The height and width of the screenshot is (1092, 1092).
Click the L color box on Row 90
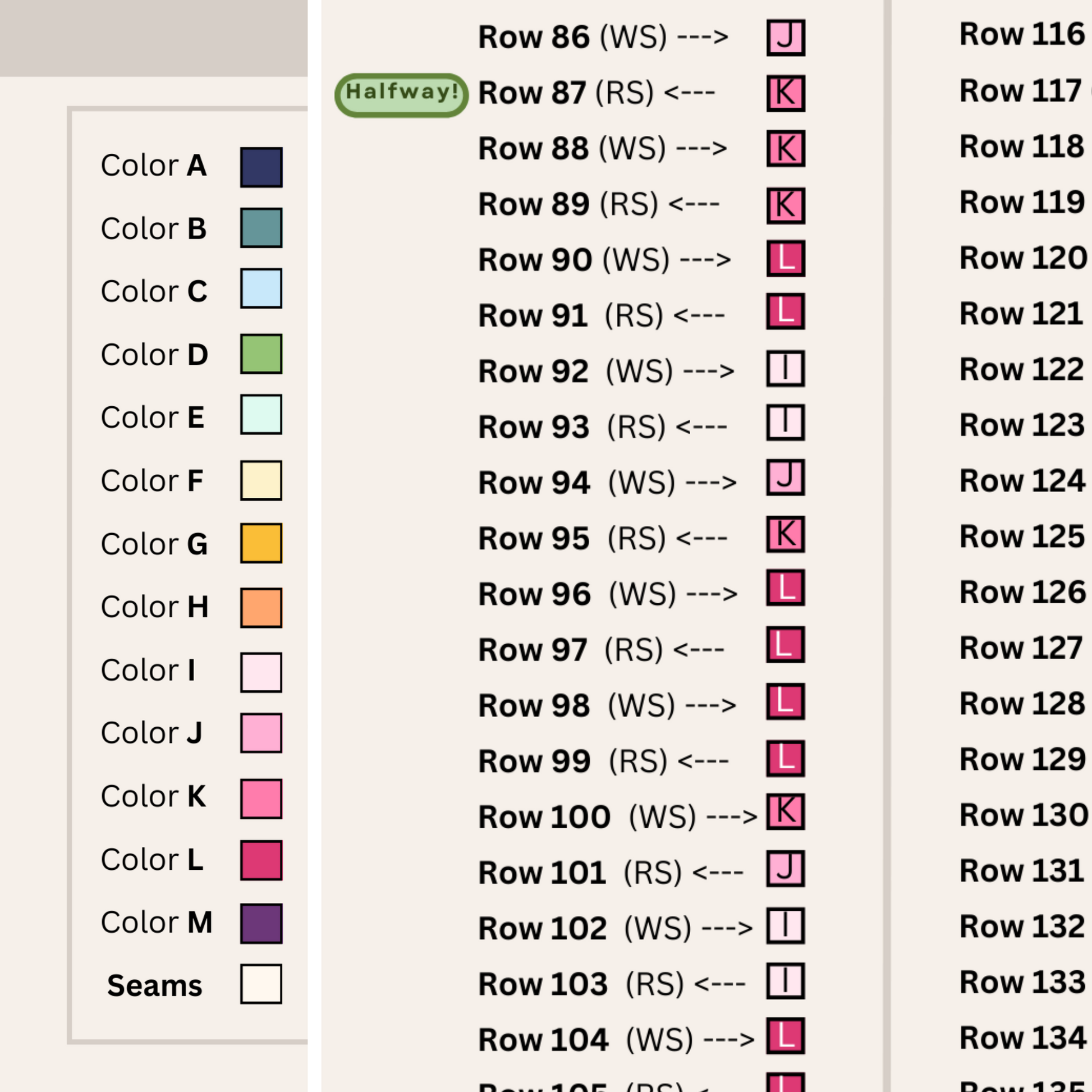click(x=786, y=258)
